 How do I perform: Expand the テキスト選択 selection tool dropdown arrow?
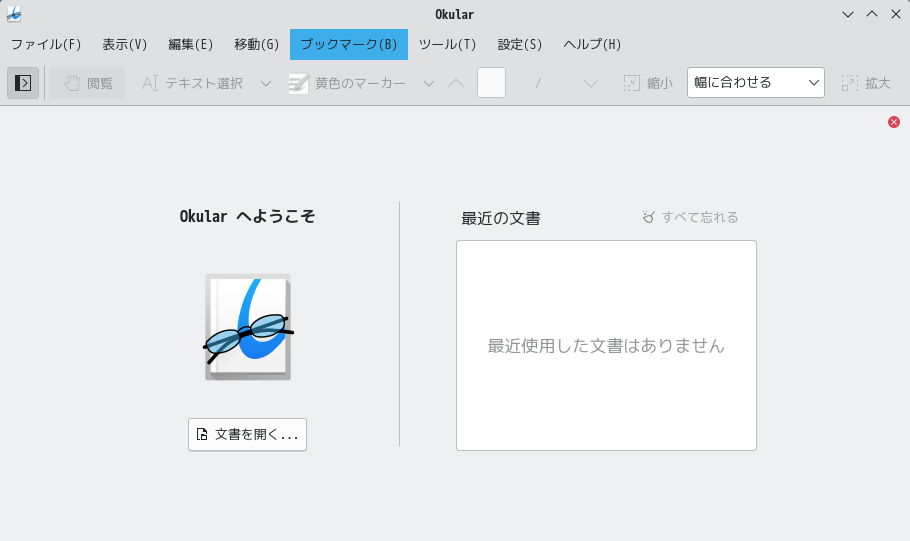[266, 84]
